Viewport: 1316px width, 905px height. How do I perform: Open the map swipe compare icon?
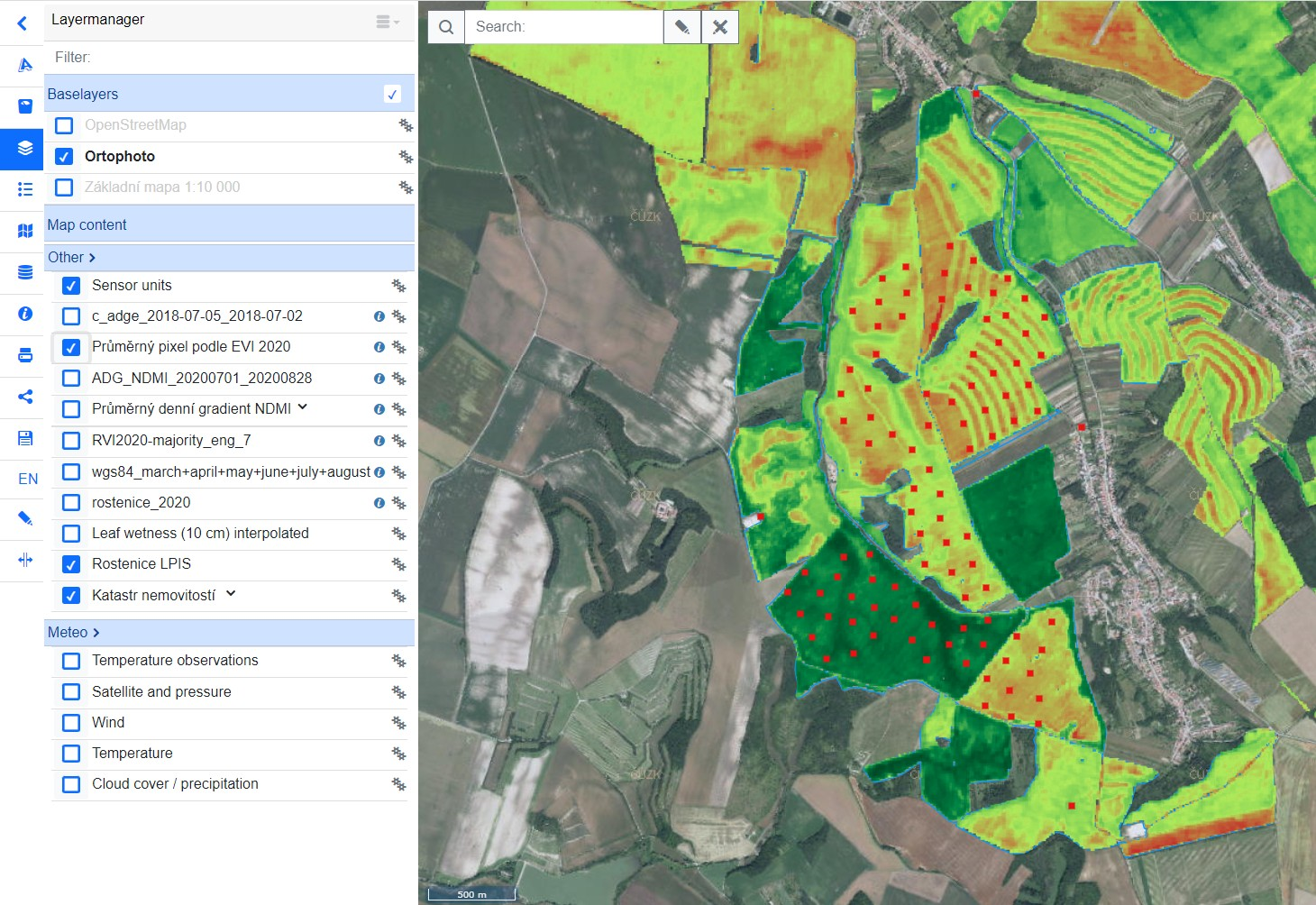25,560
